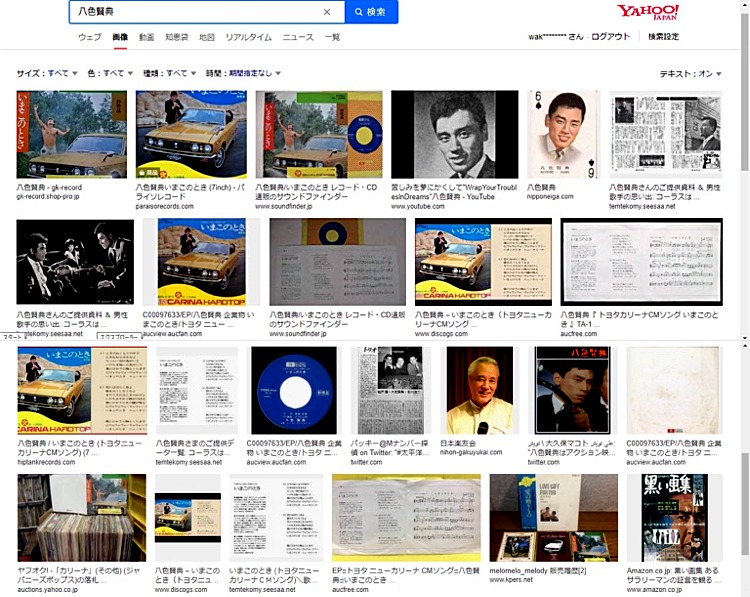Open www.kpers.net source link
Screen dimensions: 750x597
tap(511, 579)
